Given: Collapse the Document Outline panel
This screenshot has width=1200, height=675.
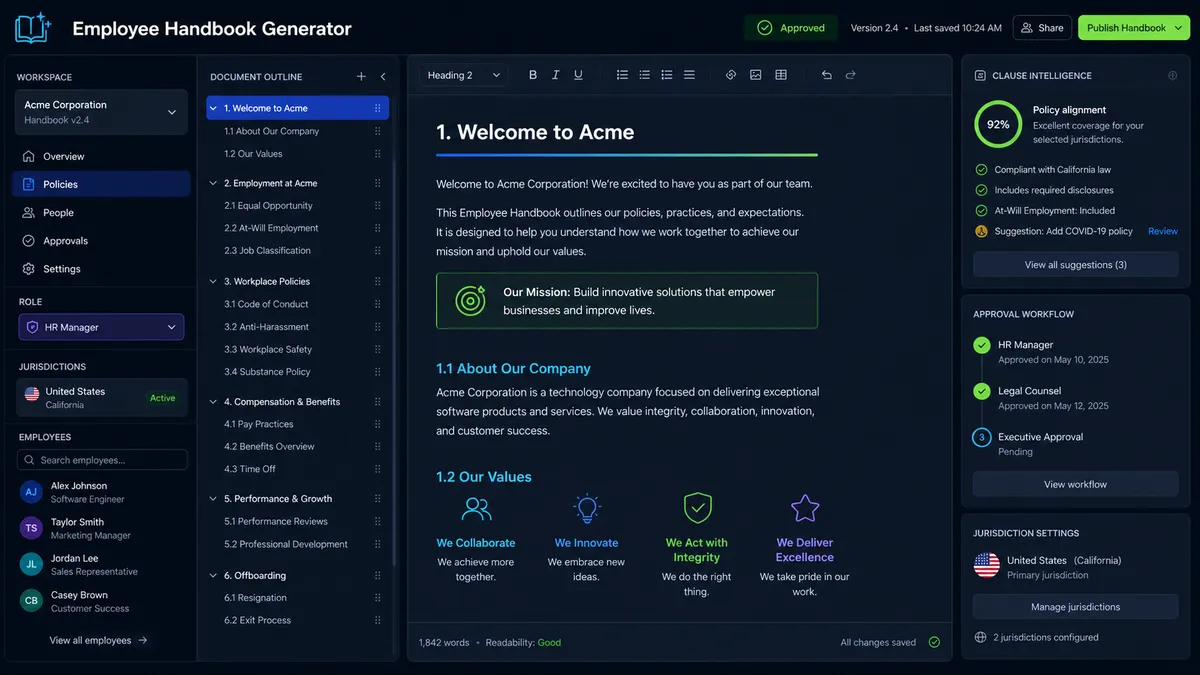Looking at the screenshot, I should click(x=383, y=77).
